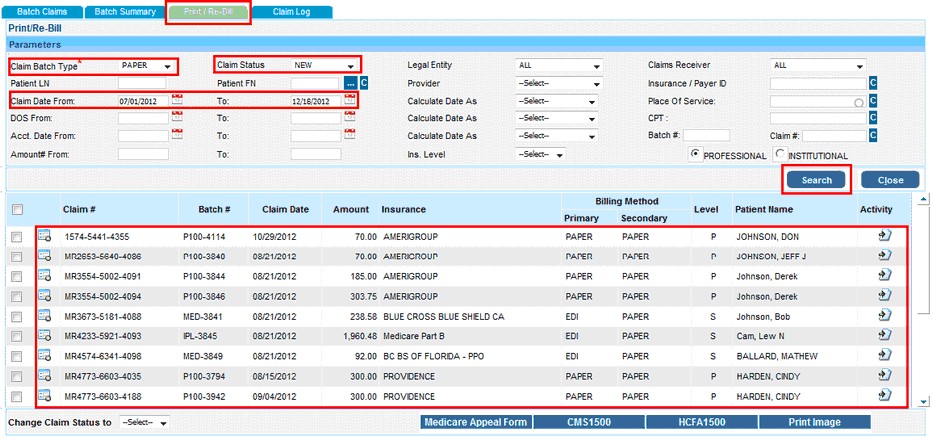Viewport: 933px width, 441px height.
Task: Open the Claim Log tab
Action: (292, 12)
